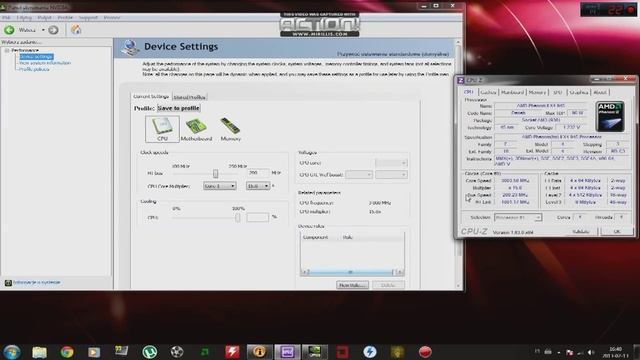Click the HT bus MHz value field
The width and height of the screenshot is (640, 360).
258,173
